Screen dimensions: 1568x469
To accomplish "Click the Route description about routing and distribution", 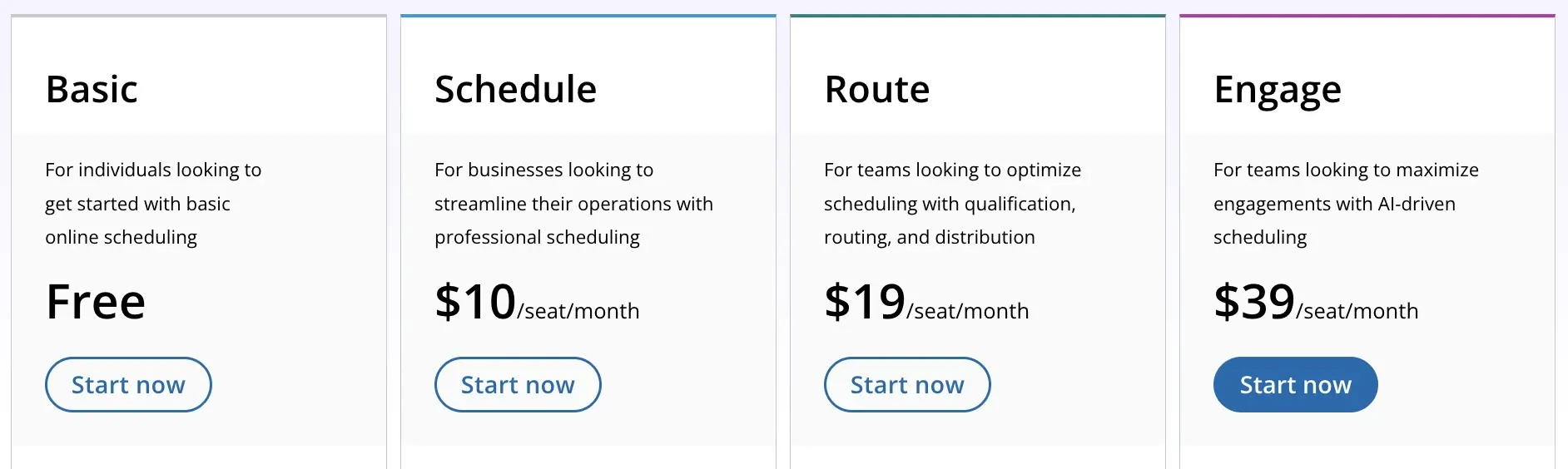I will pyautogui.click(x=952, y=204).
